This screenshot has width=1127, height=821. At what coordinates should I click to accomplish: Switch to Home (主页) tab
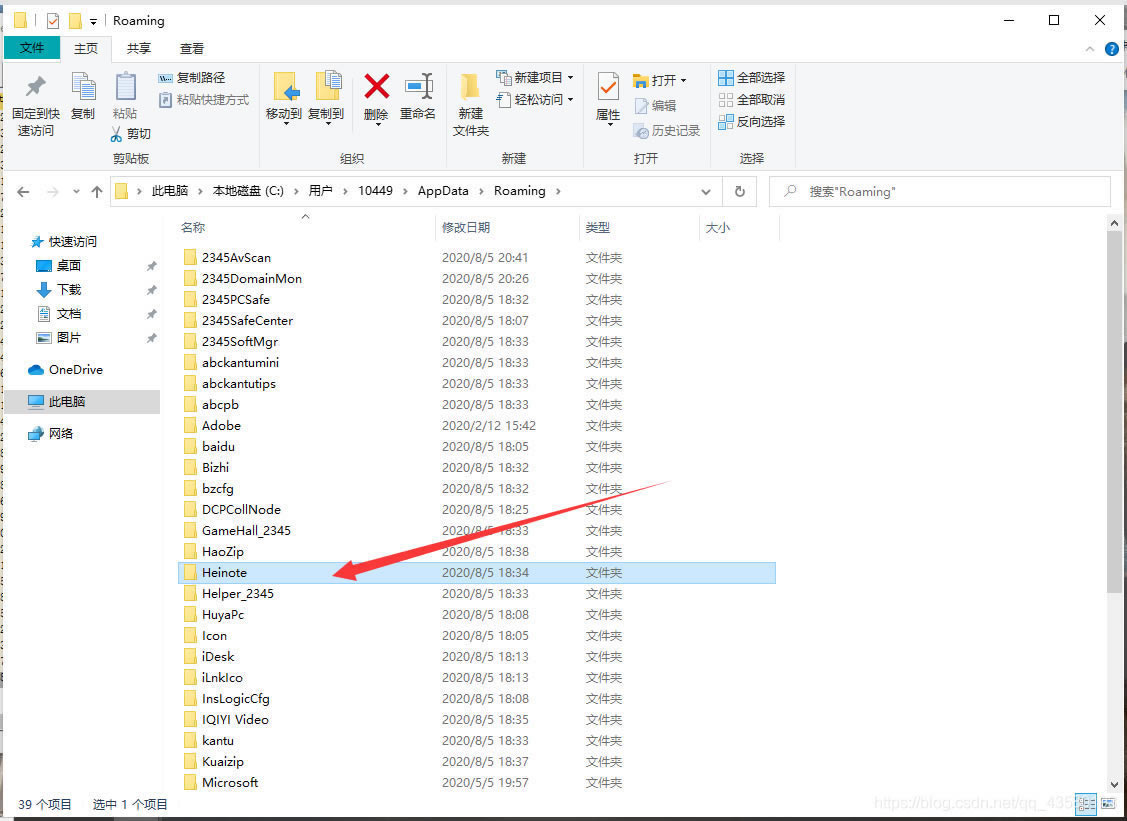(x=86, y=48)
